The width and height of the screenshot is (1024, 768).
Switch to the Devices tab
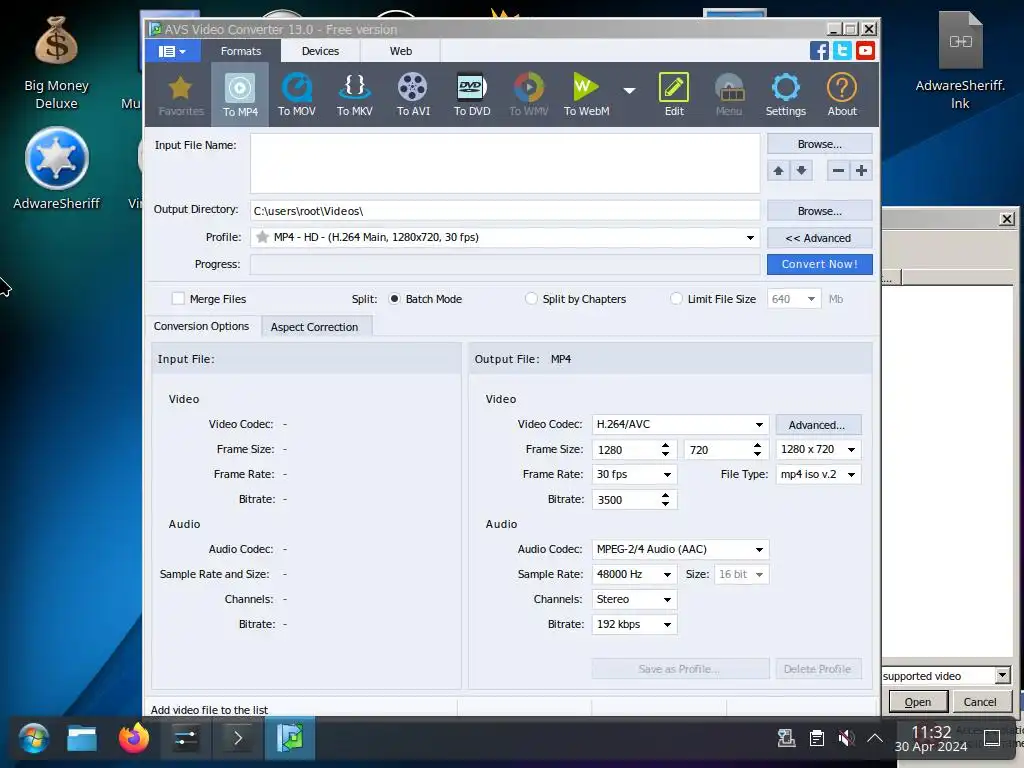pyautogui.click(x=320, y=51)
